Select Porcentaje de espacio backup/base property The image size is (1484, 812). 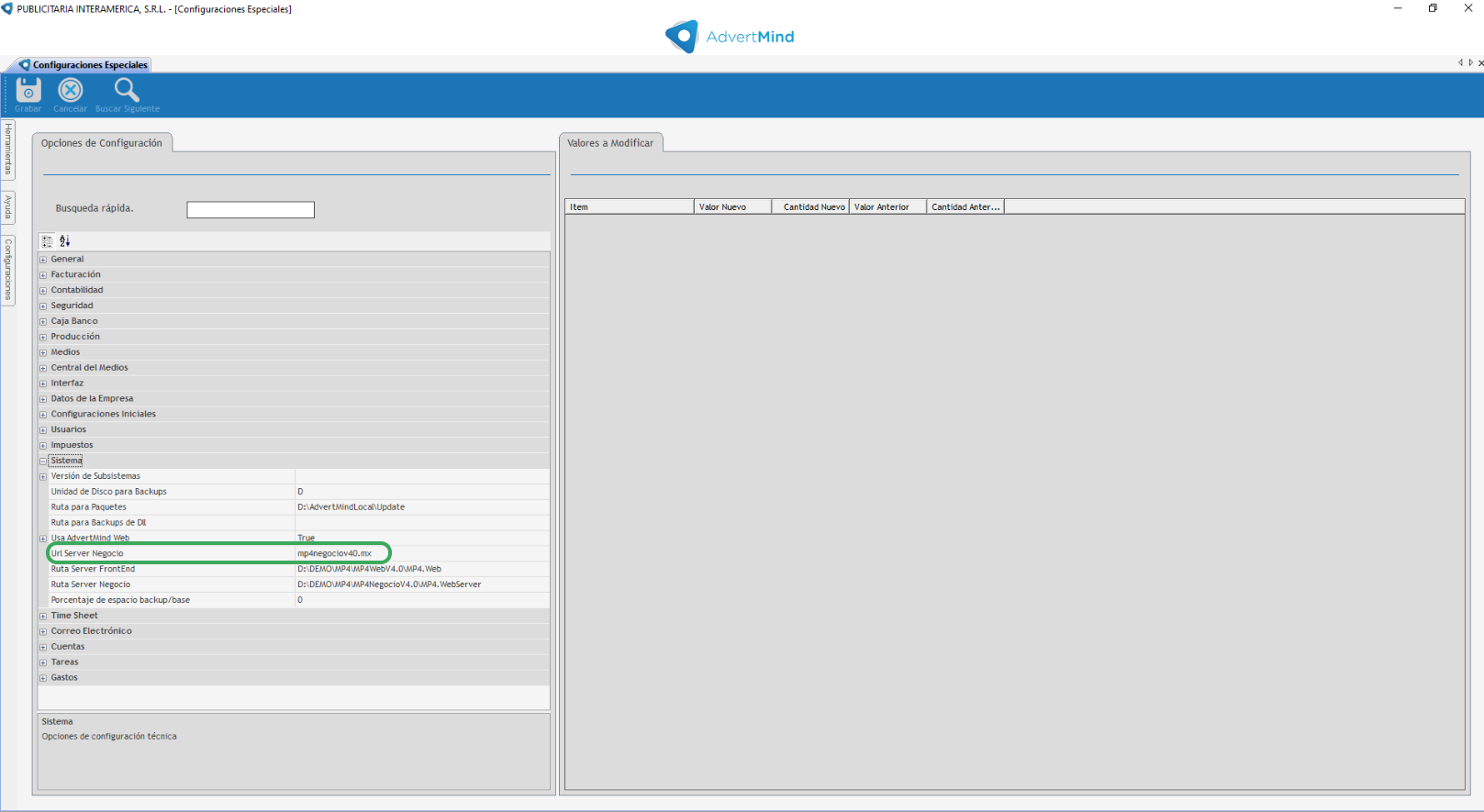coord(172,601)
